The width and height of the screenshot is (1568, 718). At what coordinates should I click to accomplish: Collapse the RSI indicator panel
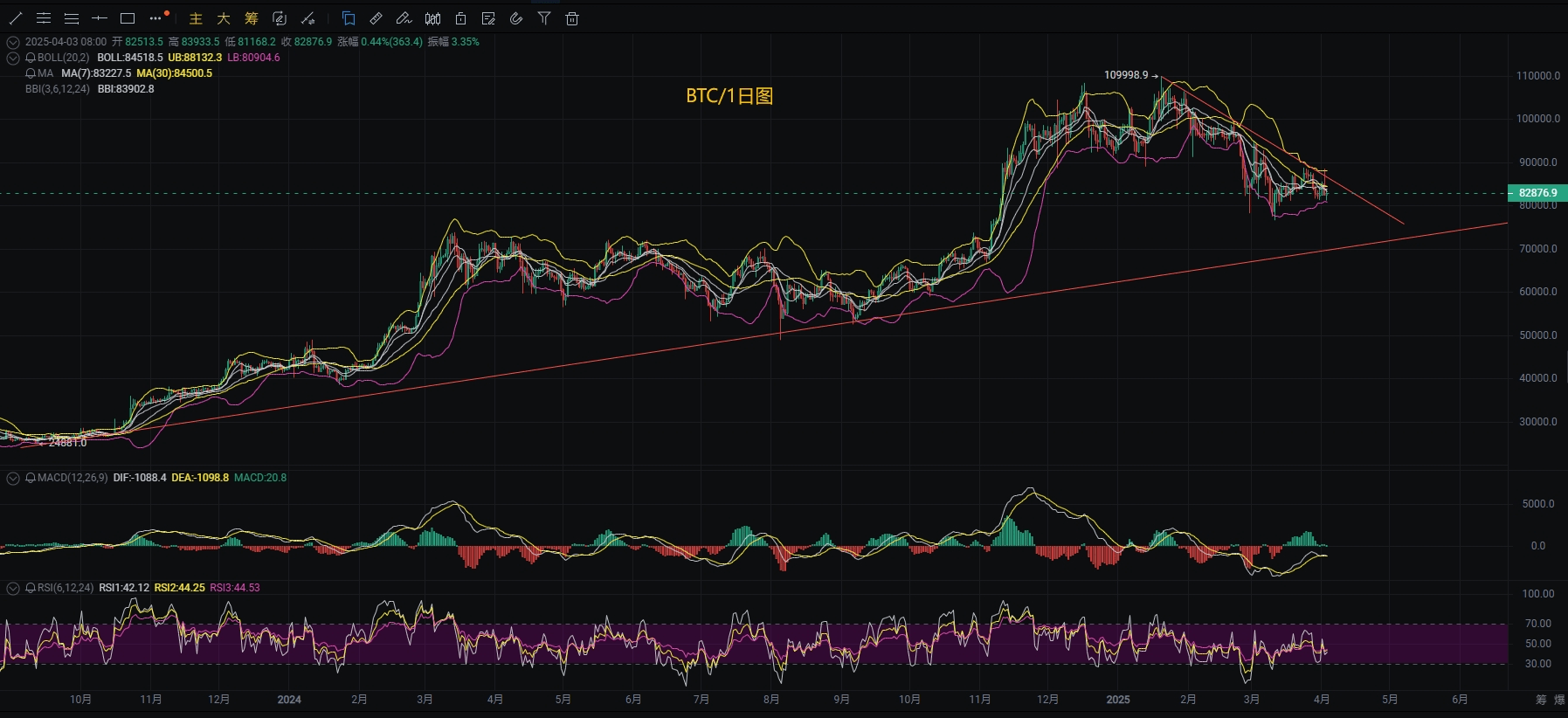pos(13,588)
